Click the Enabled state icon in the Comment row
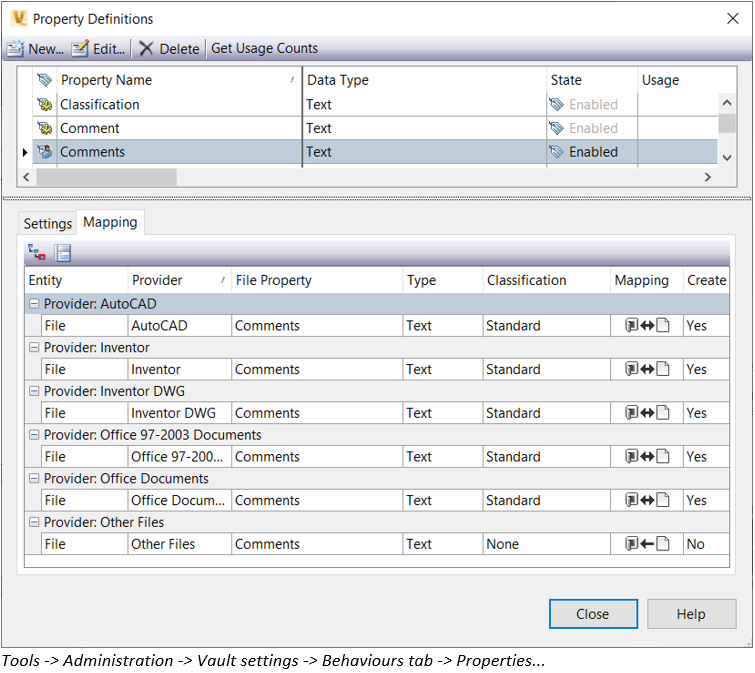Screen dimensions: 755x673 point(557,128)
